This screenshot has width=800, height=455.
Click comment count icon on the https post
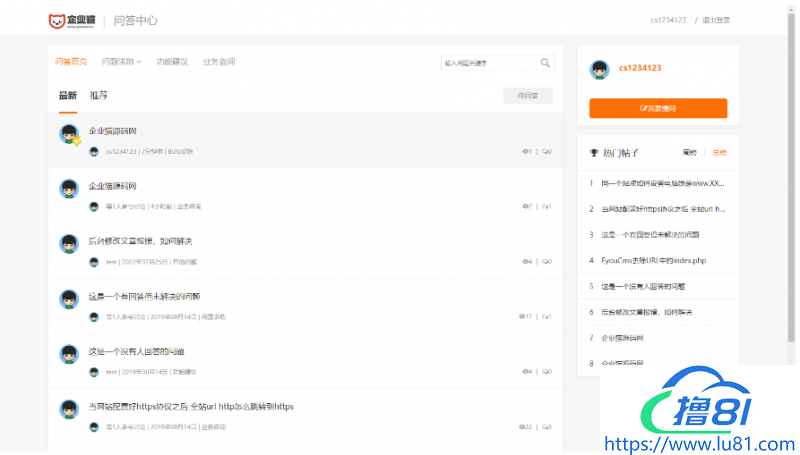click(x=545, y=427)
